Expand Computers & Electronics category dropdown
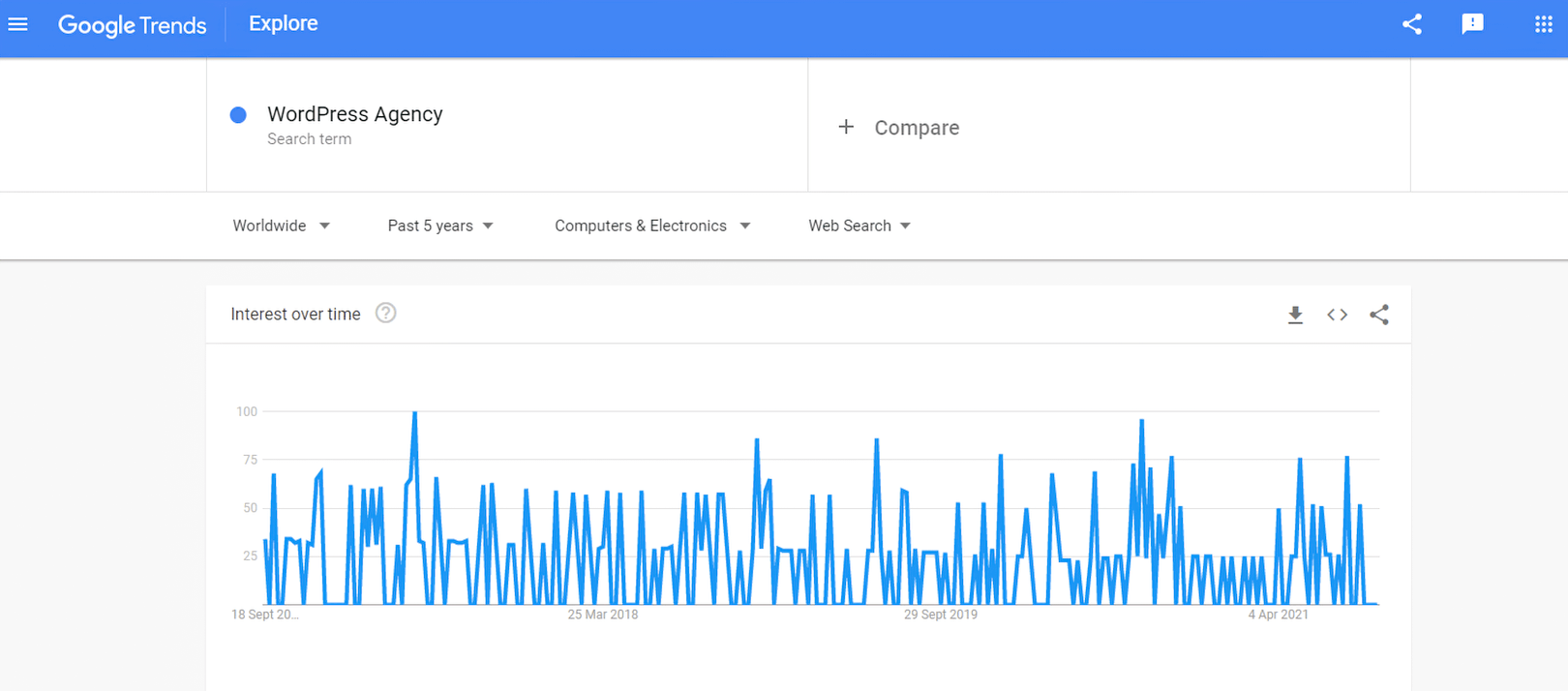Viewport: 1568px width, 691px height. (651, 225)
